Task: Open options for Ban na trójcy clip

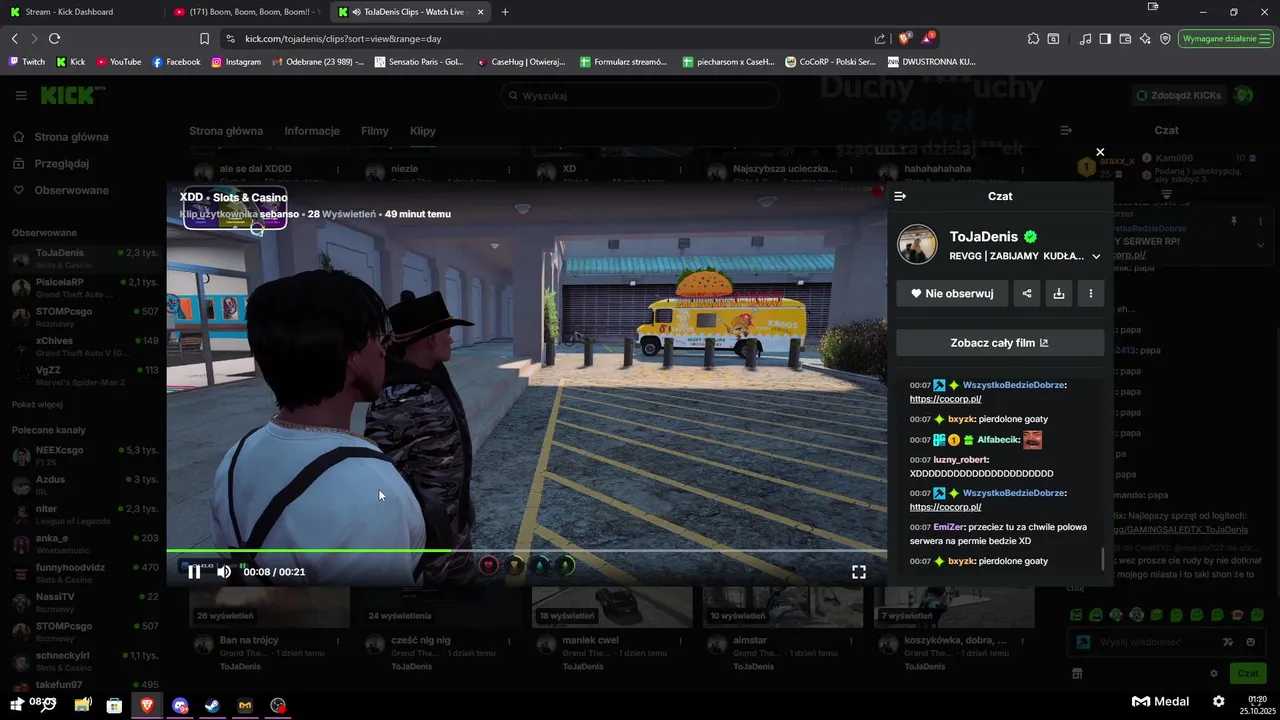Action: 338,640
